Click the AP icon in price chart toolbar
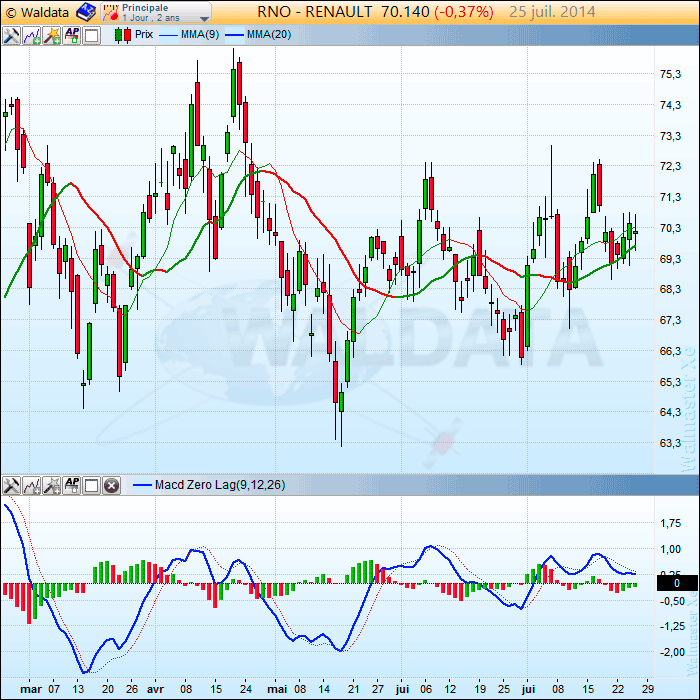Image resolution: width=700 pixels, height=700 pixels. pyautogui.click(x=72, y=35)
